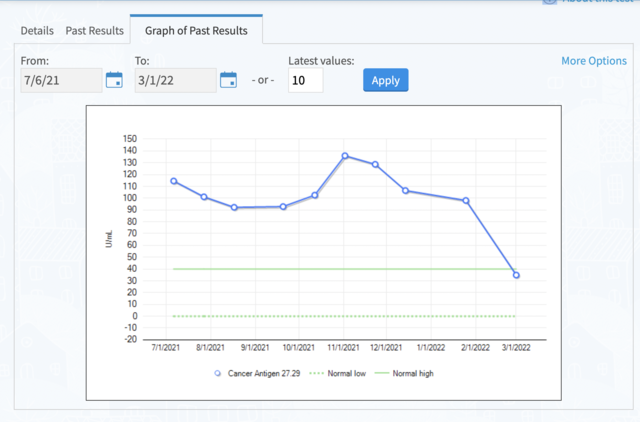Click the Normal high legend entry
Screen dimensions: 640x422
coord(404,373)
